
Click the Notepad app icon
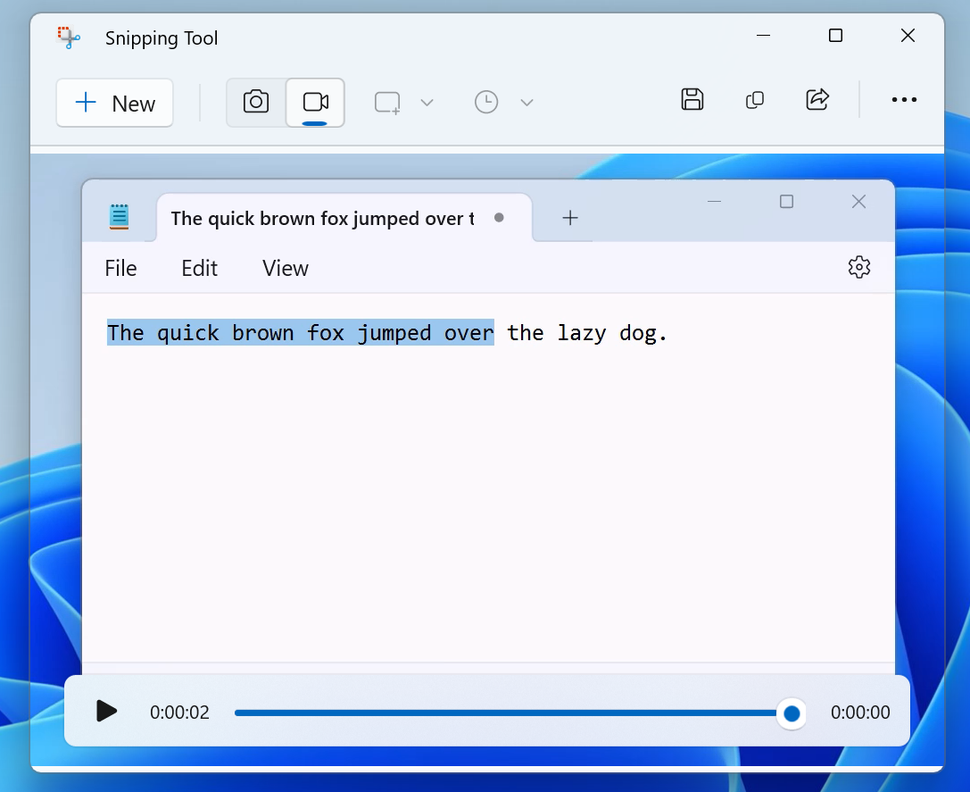coord(120,217)
